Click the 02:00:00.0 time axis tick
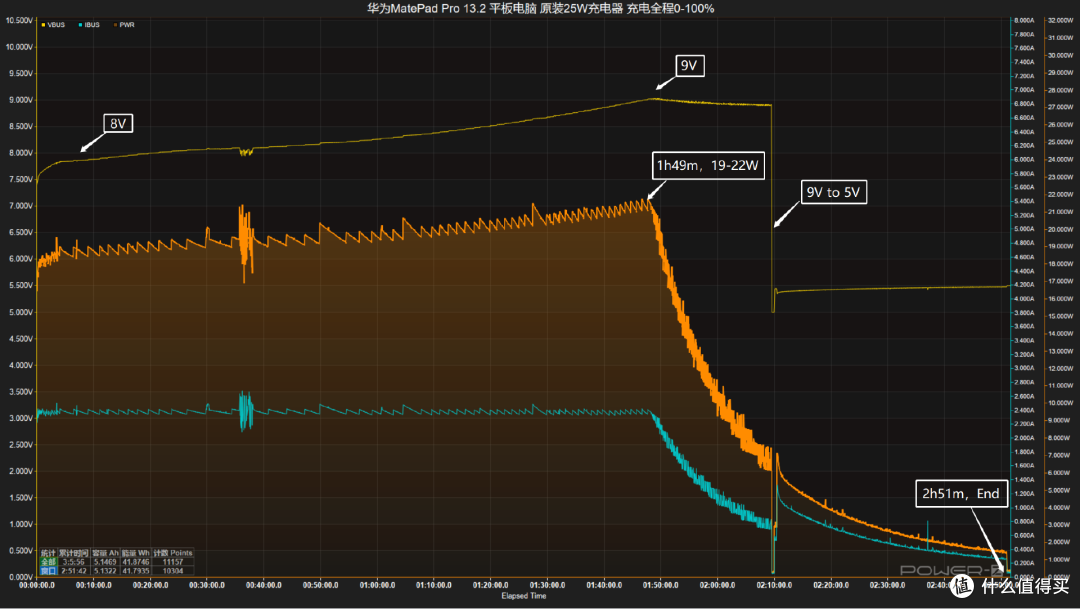Viewport: 1080px width, 609px height. click(x=717, y=585)
